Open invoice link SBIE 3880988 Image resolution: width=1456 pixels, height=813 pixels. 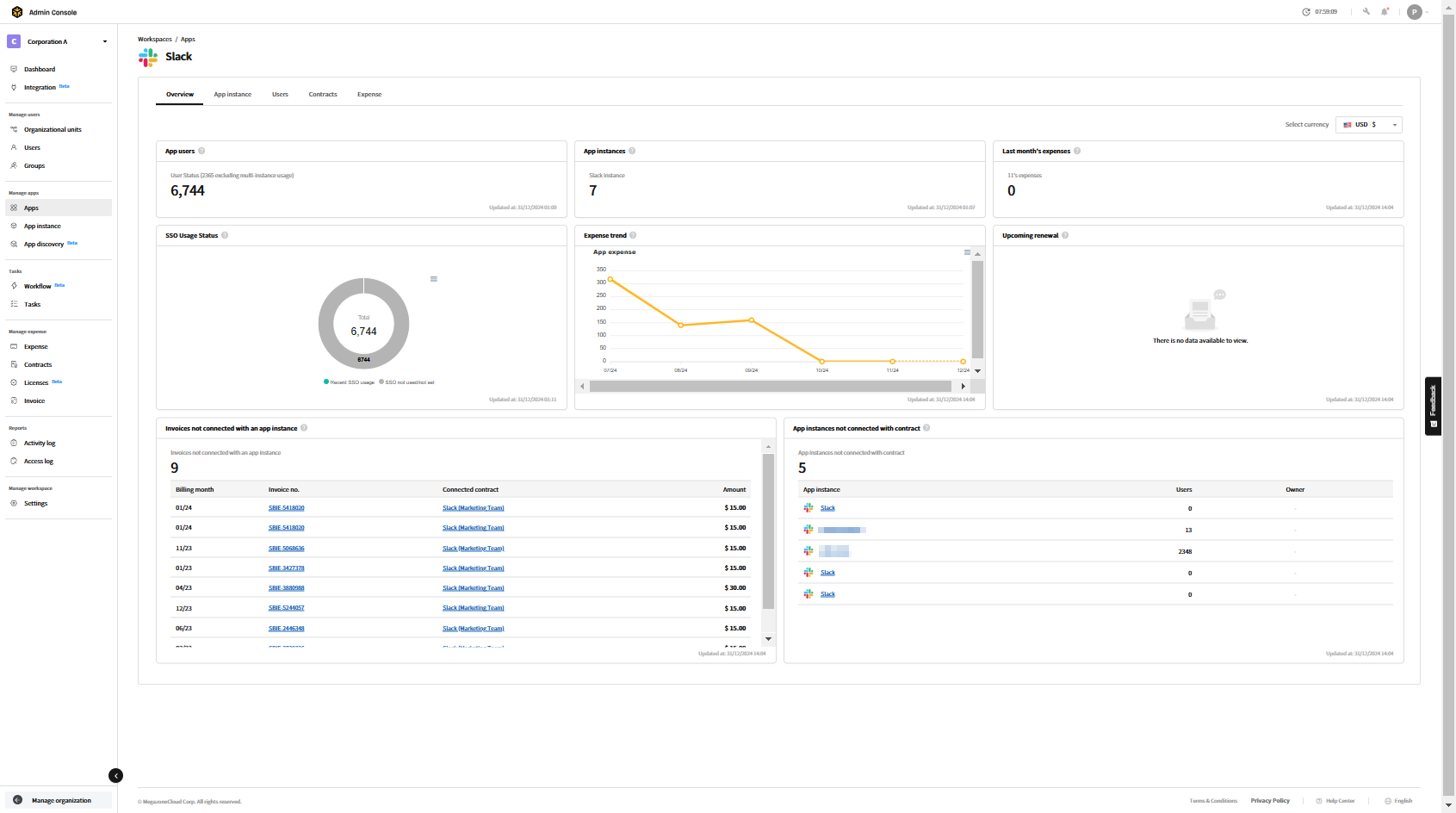(x=286, y=587)
